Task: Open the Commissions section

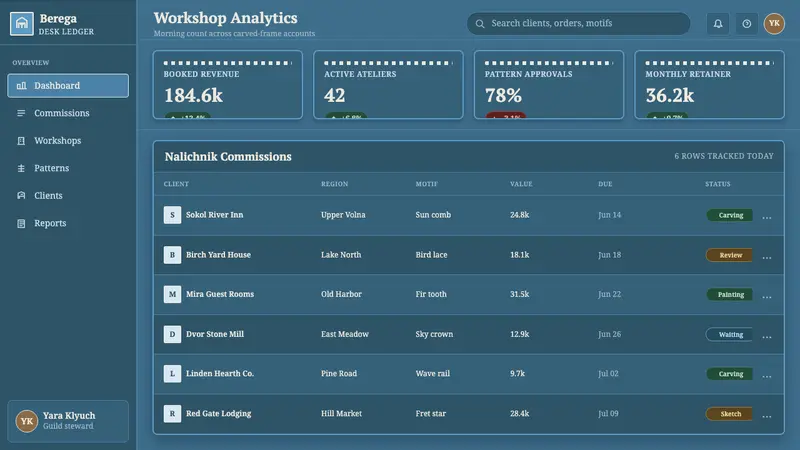Action: (x=68, y=113)
